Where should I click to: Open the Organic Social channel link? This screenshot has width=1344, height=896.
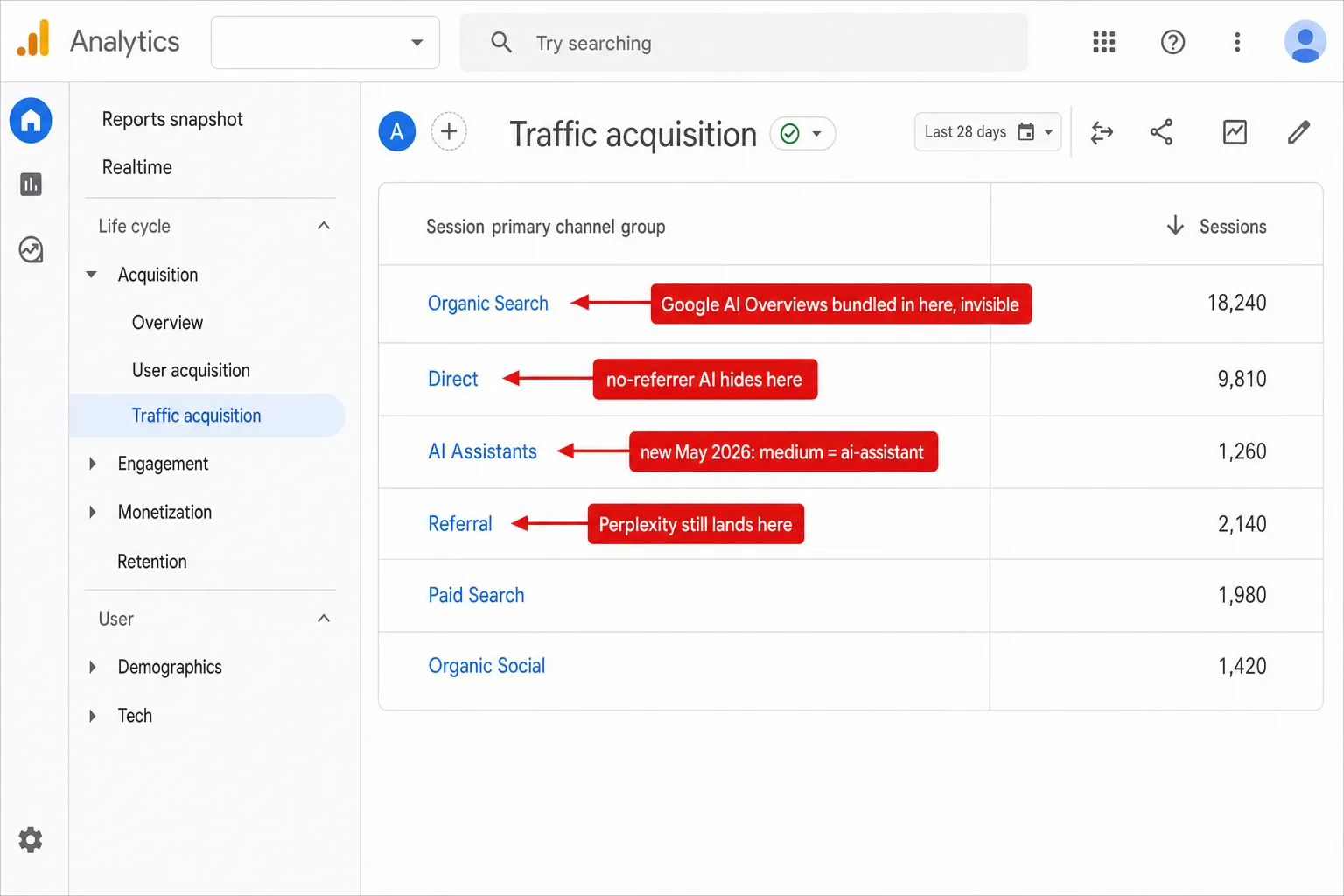(486, 666)
